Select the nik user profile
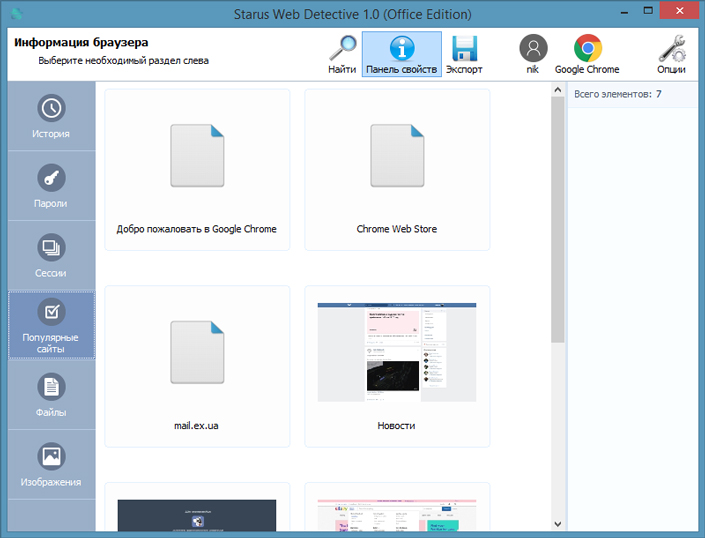Screen dimensions: 705x538 click(533, 54)
